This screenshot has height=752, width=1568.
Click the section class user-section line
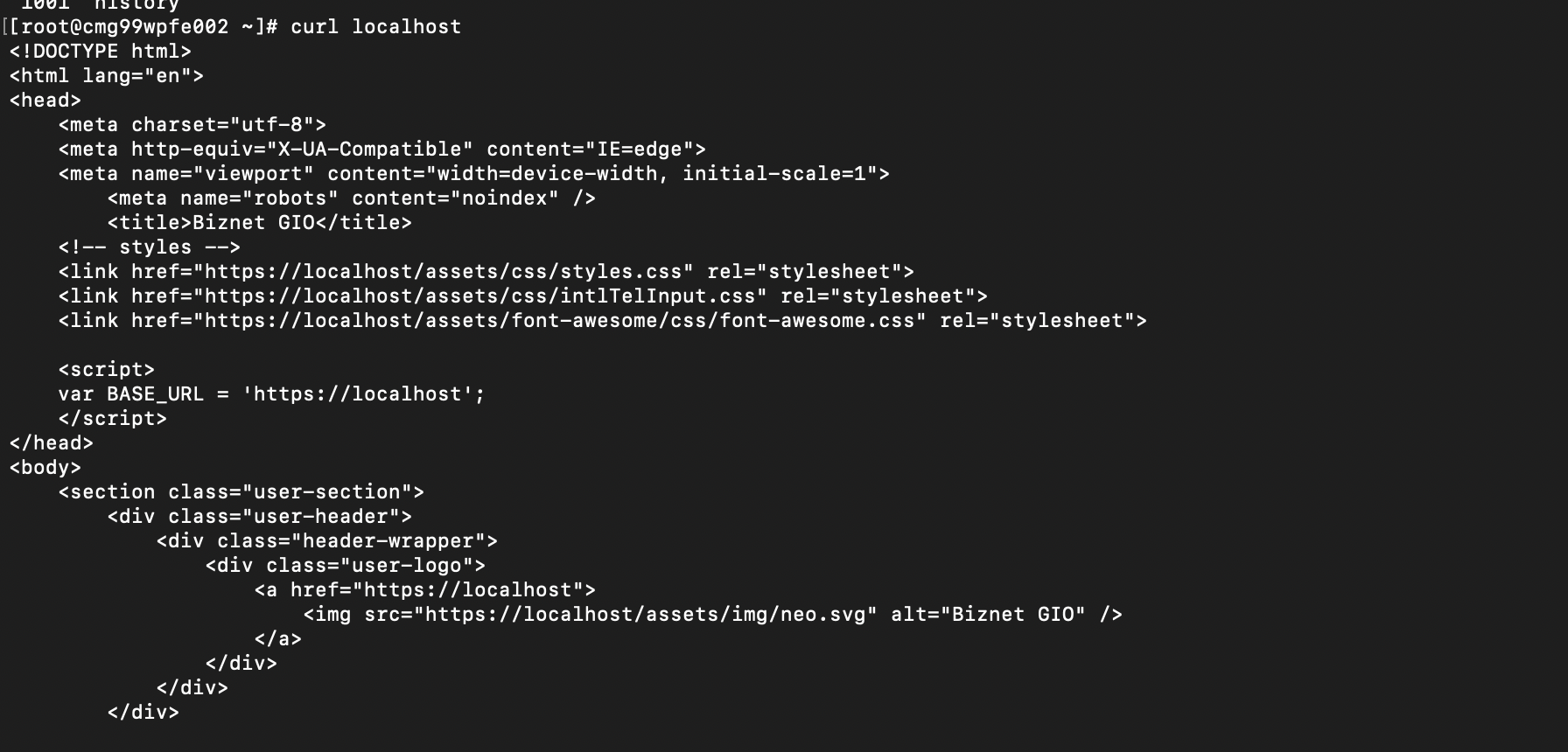tap(241, 492)
